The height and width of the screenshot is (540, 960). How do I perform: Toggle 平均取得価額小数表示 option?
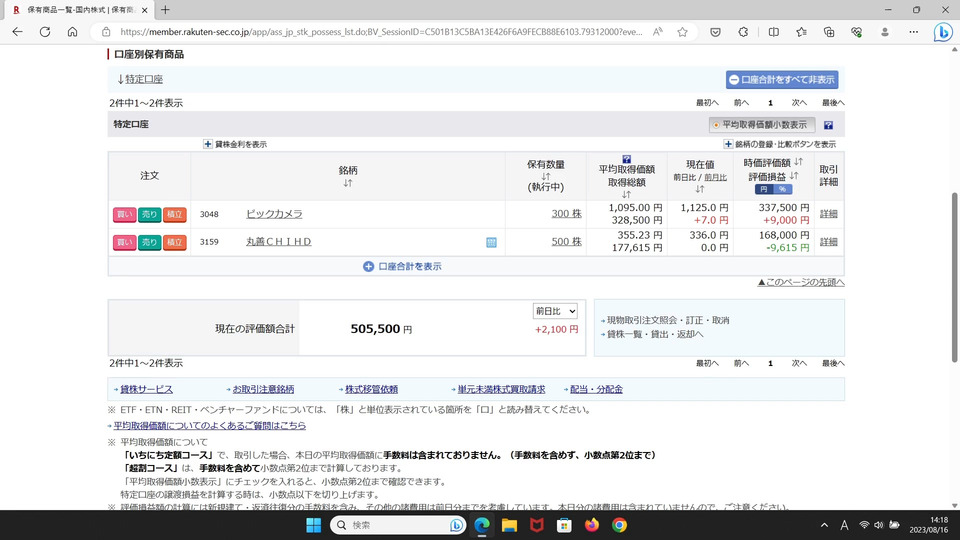tap(762, 125)
